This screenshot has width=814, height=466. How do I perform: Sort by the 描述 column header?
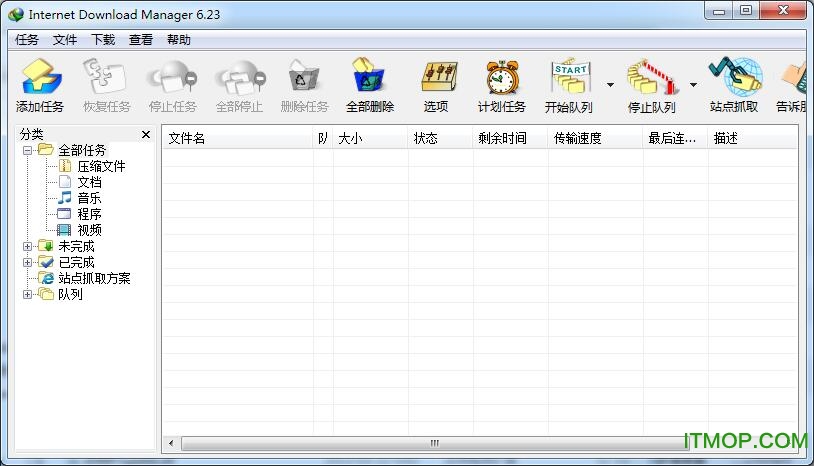coord(752,139)
